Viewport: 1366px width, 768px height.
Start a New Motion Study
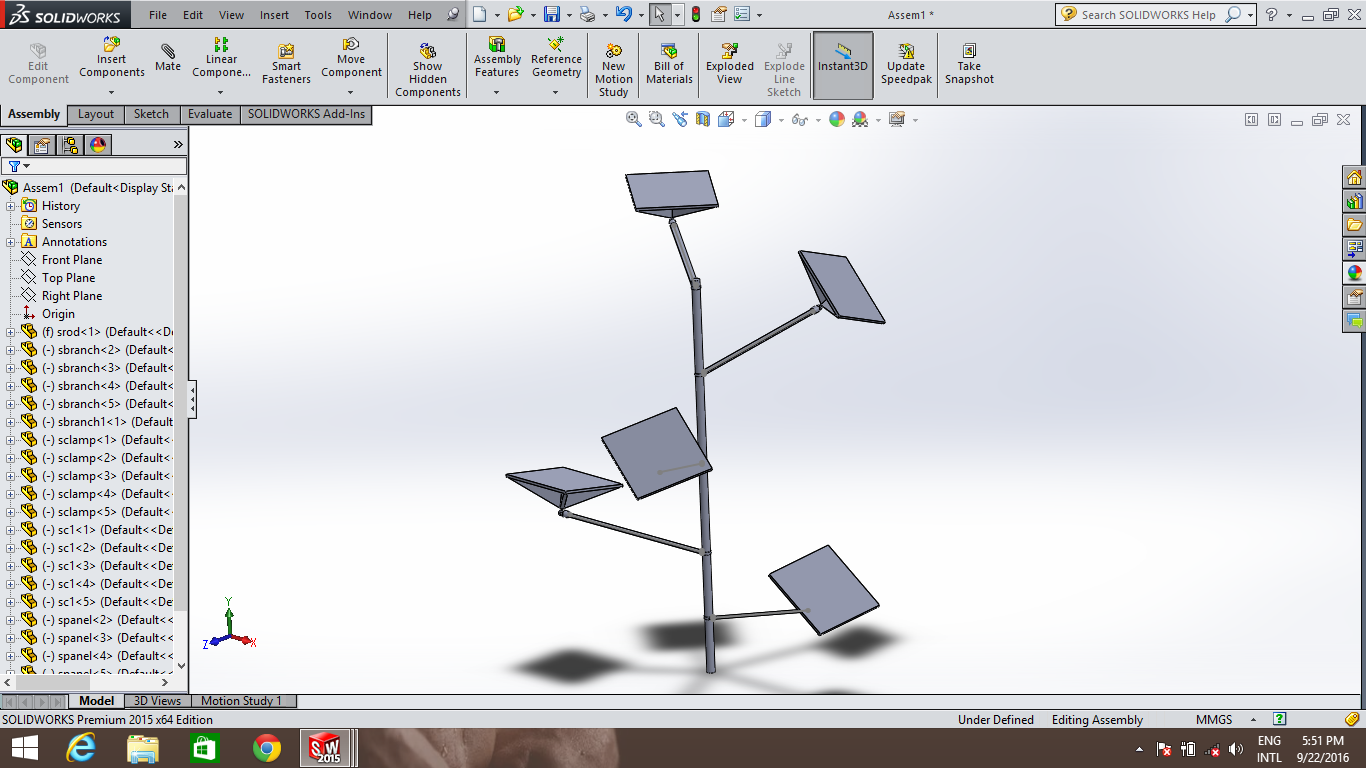(613, 70)
